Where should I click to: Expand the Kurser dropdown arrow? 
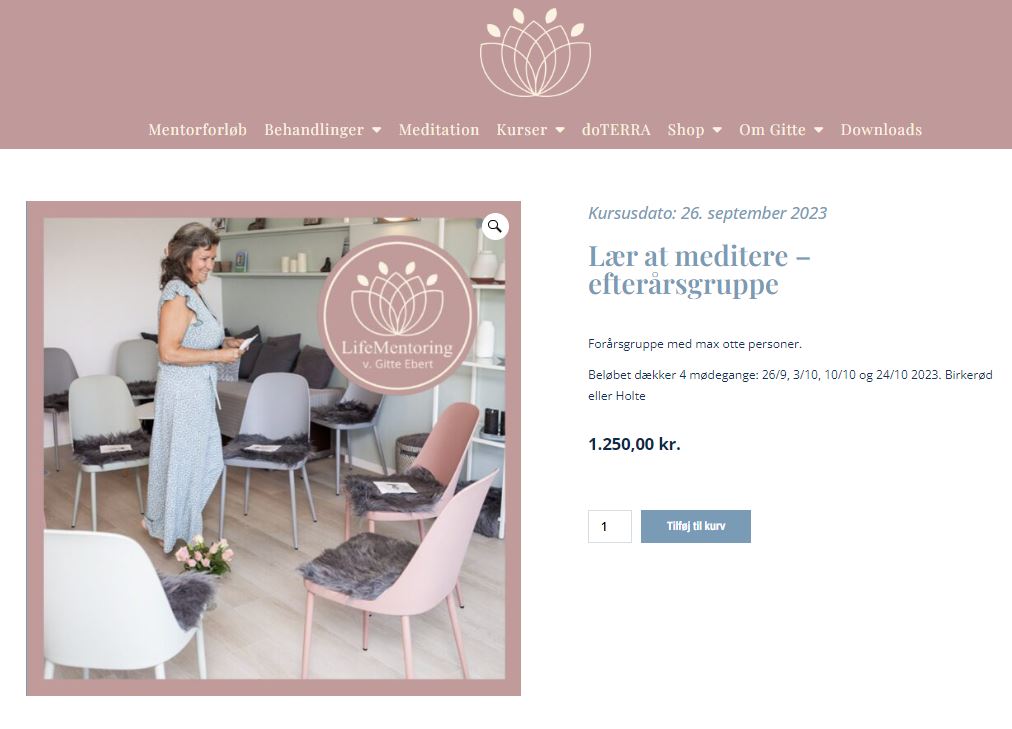pos(560,130)
